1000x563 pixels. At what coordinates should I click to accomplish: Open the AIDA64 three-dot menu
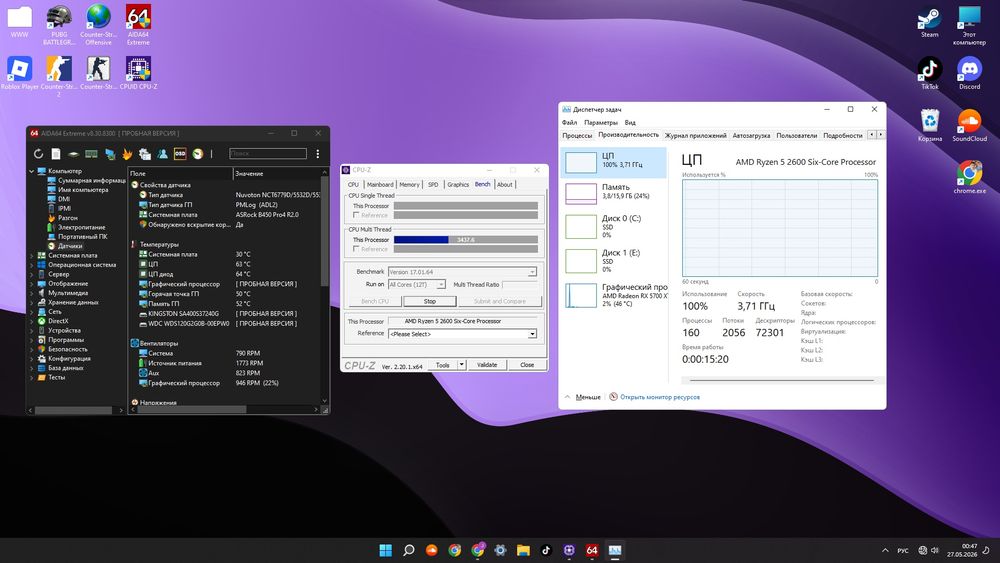point(318,154)
